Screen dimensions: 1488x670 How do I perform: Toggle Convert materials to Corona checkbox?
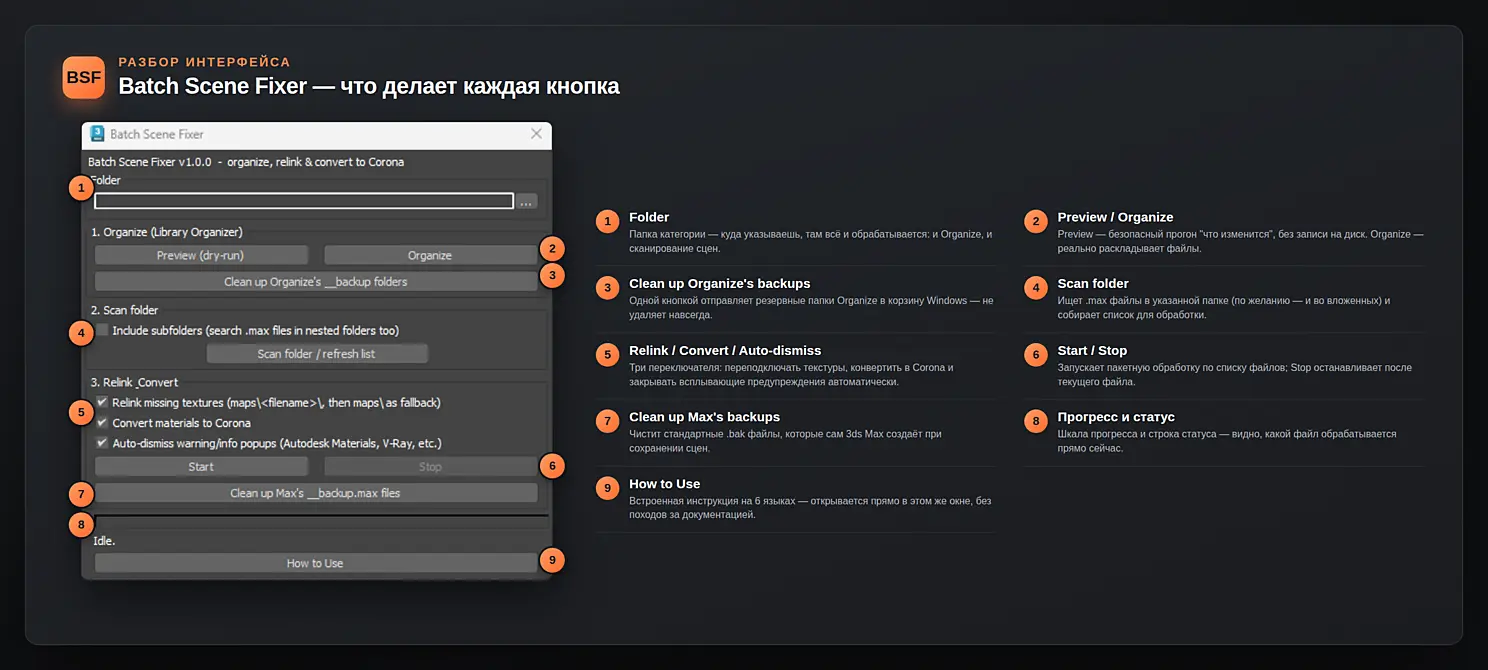102,422
